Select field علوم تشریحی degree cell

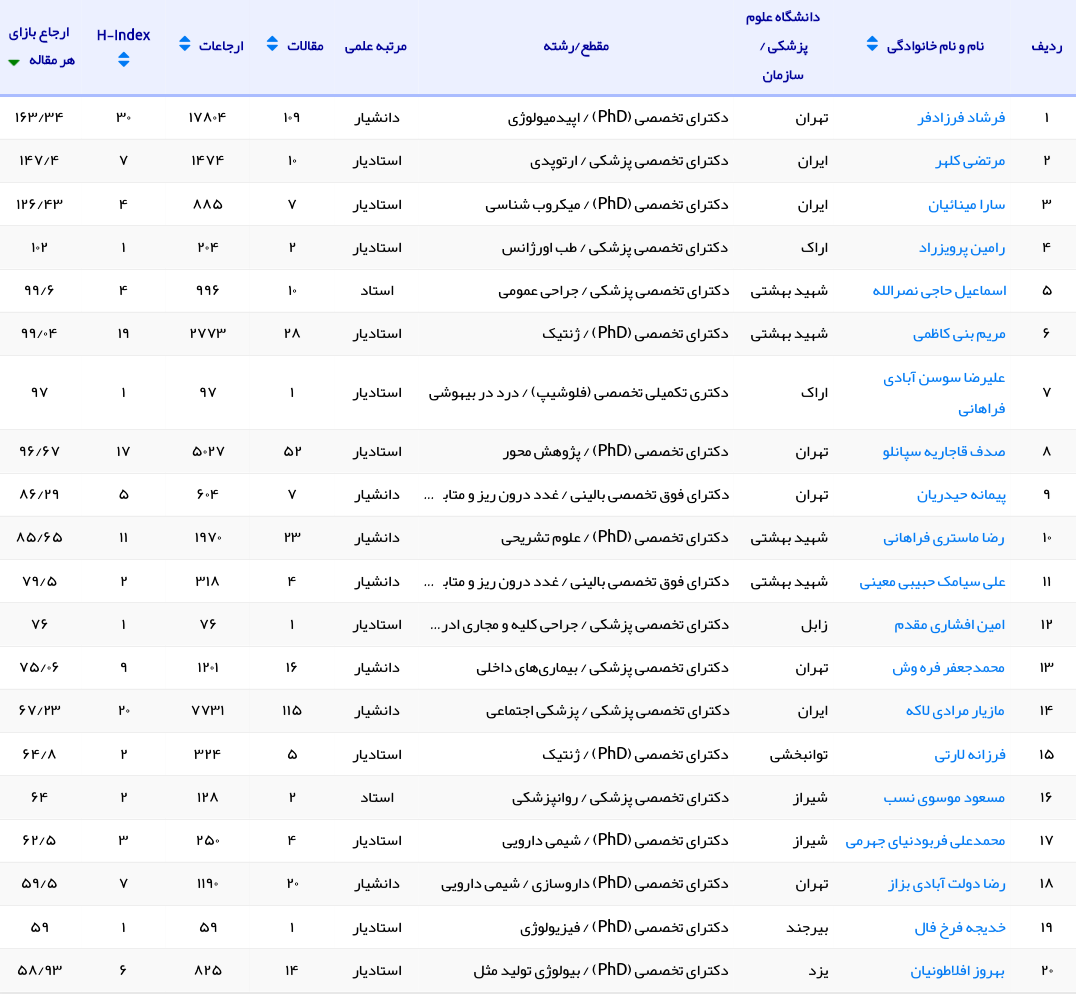pyautogui.click(x=615, y=539)
